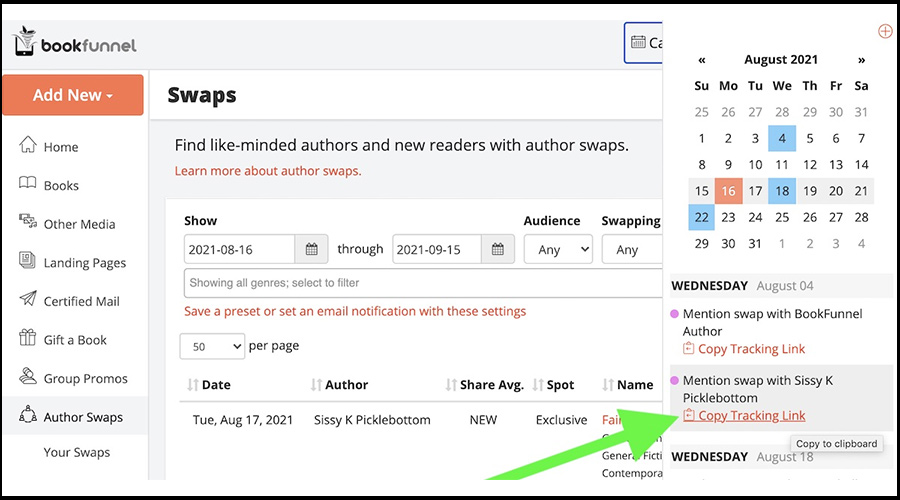Click the genre filter input field
900x500 pixels.
pyautogui.click(x=420, y=283)
